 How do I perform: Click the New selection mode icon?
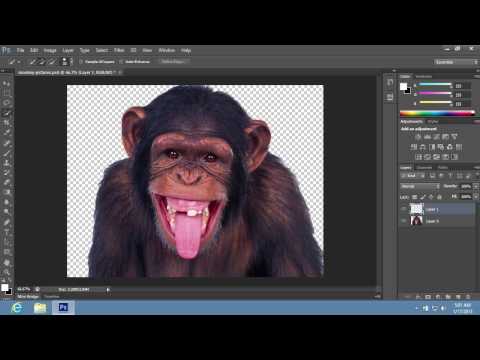click(33, 62)
